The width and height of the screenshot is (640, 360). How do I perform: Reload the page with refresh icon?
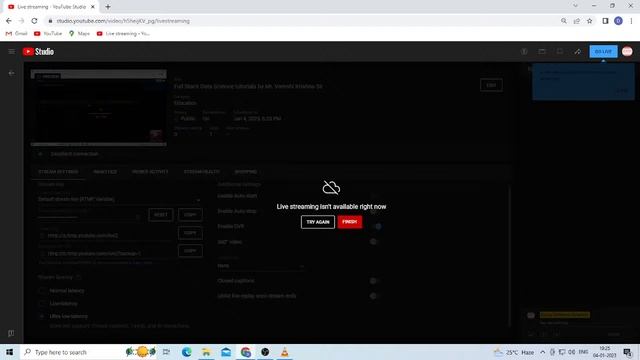[34, 21]
